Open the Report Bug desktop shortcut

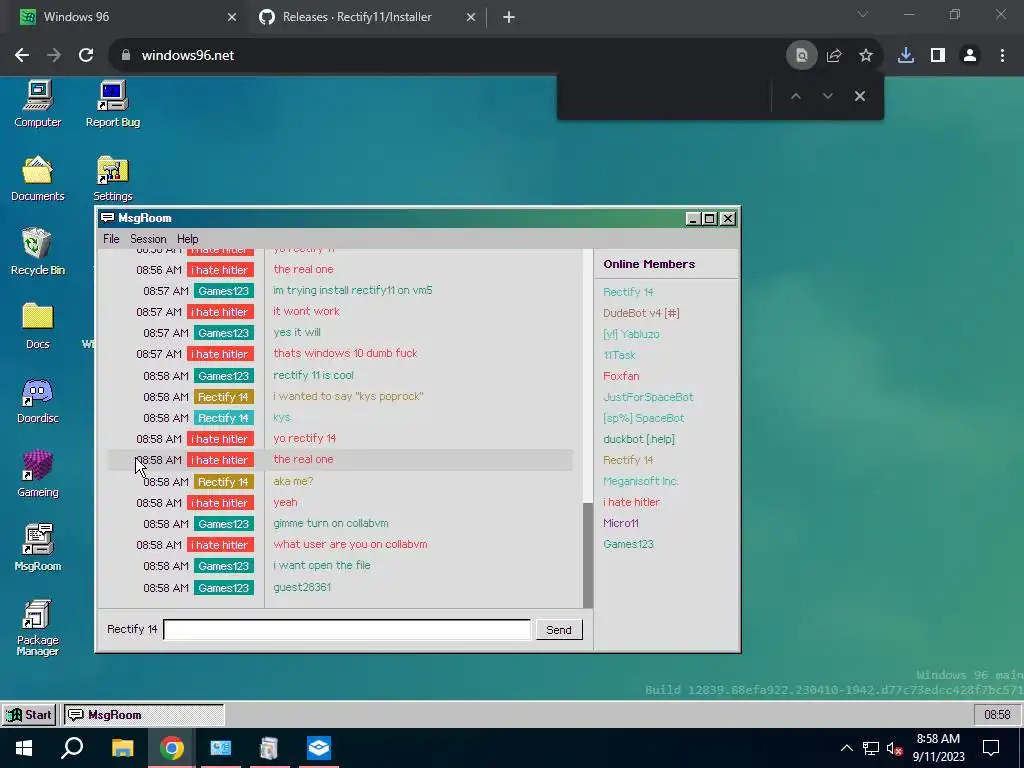(112, 104)
